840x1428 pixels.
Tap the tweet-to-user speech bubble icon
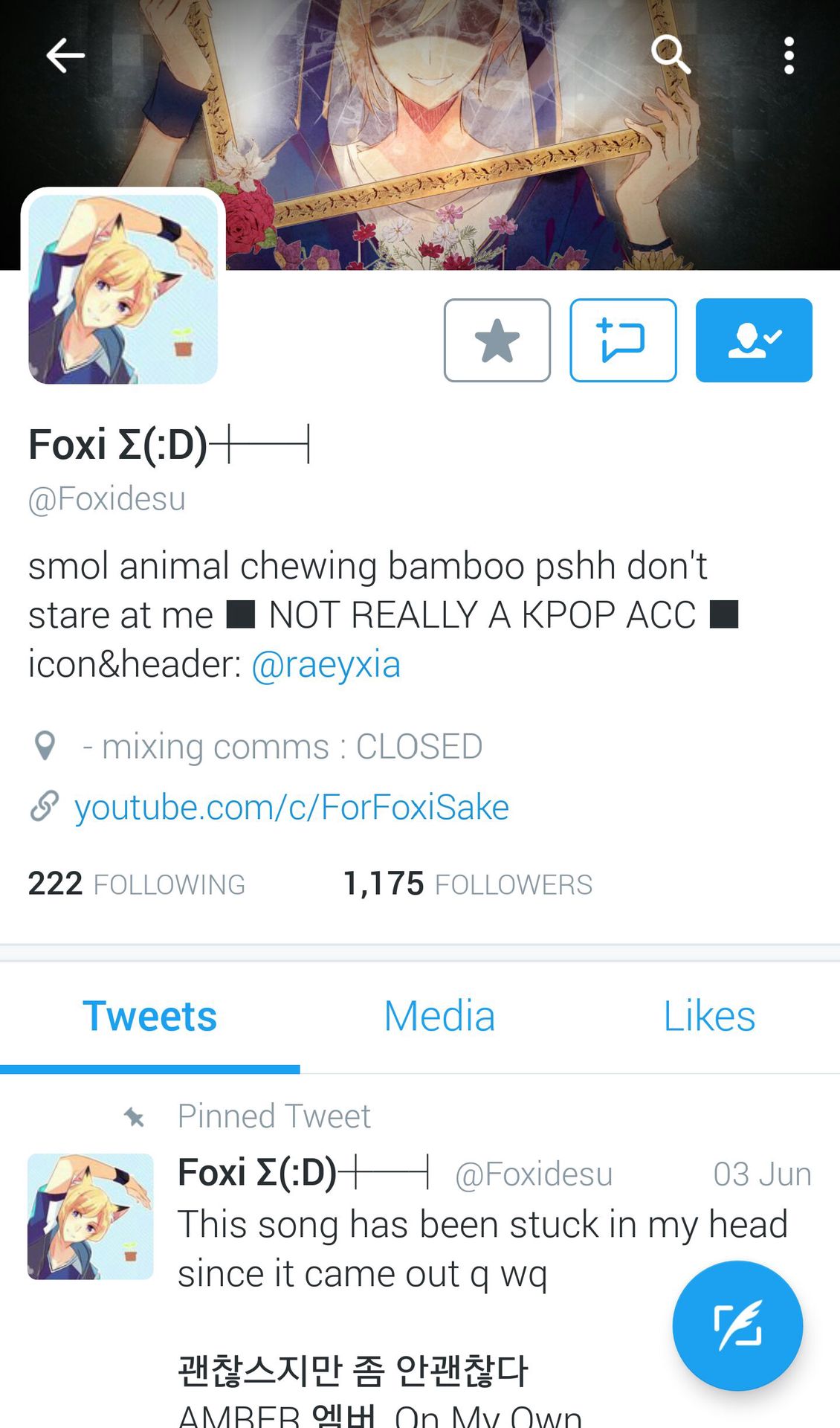[623, 341]
